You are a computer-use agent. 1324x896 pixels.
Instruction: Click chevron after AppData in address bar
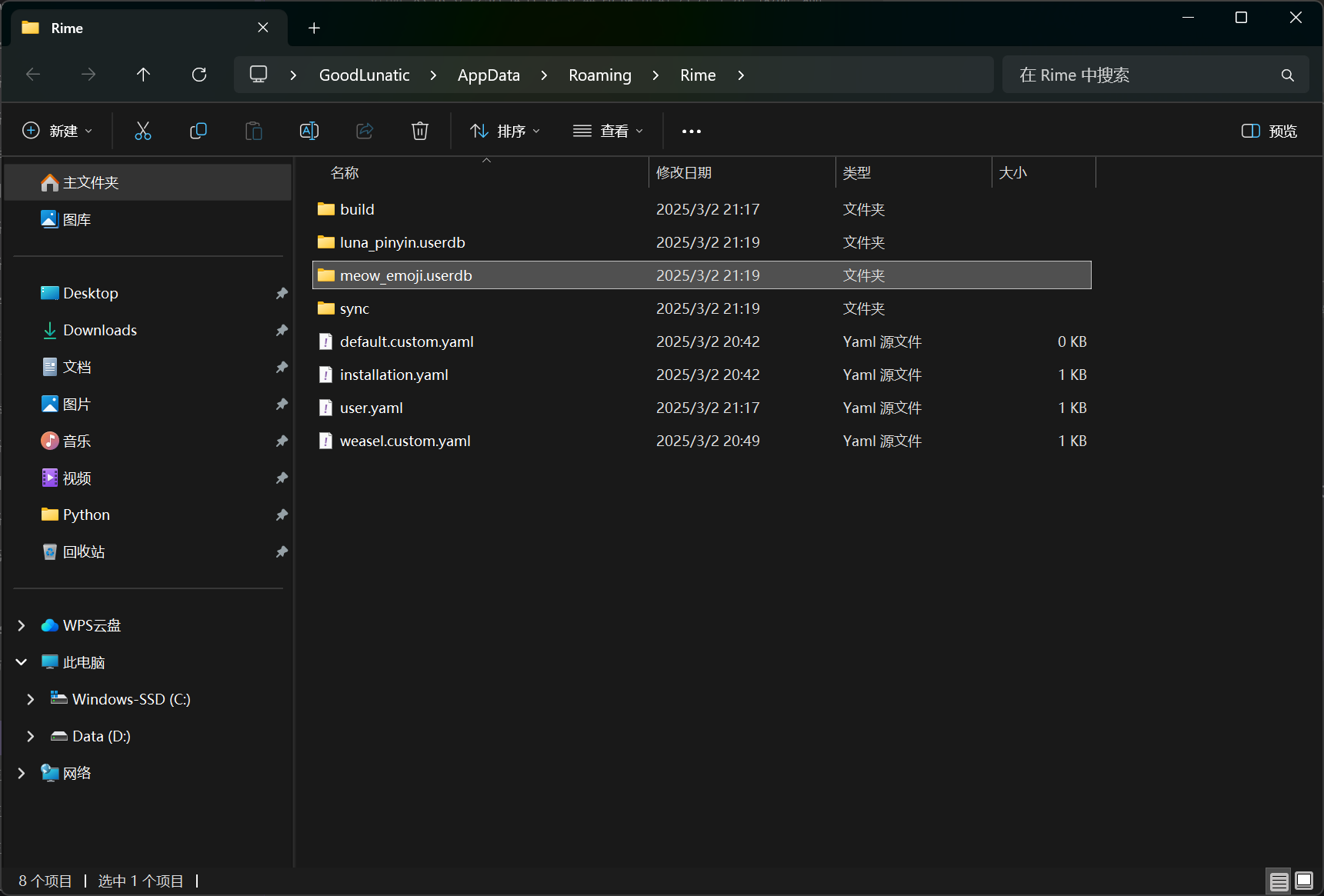click(545, 75)
